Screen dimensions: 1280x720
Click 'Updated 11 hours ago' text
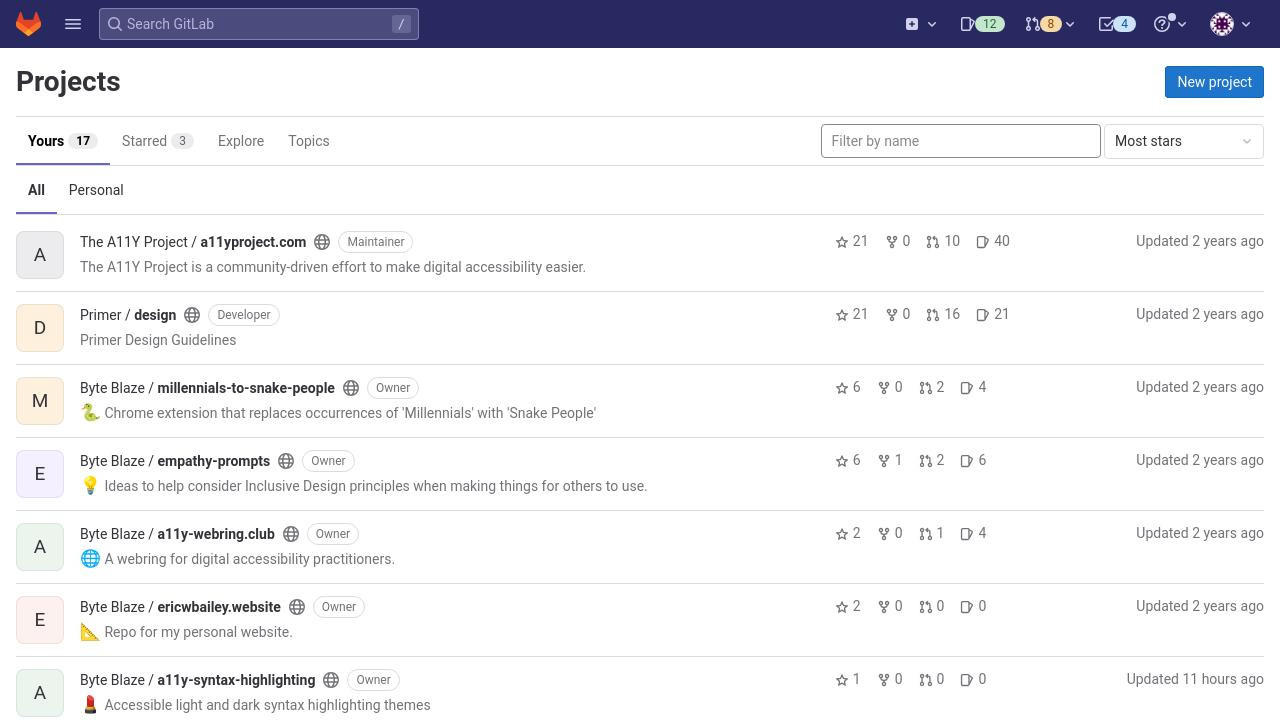click(1195, 679)
